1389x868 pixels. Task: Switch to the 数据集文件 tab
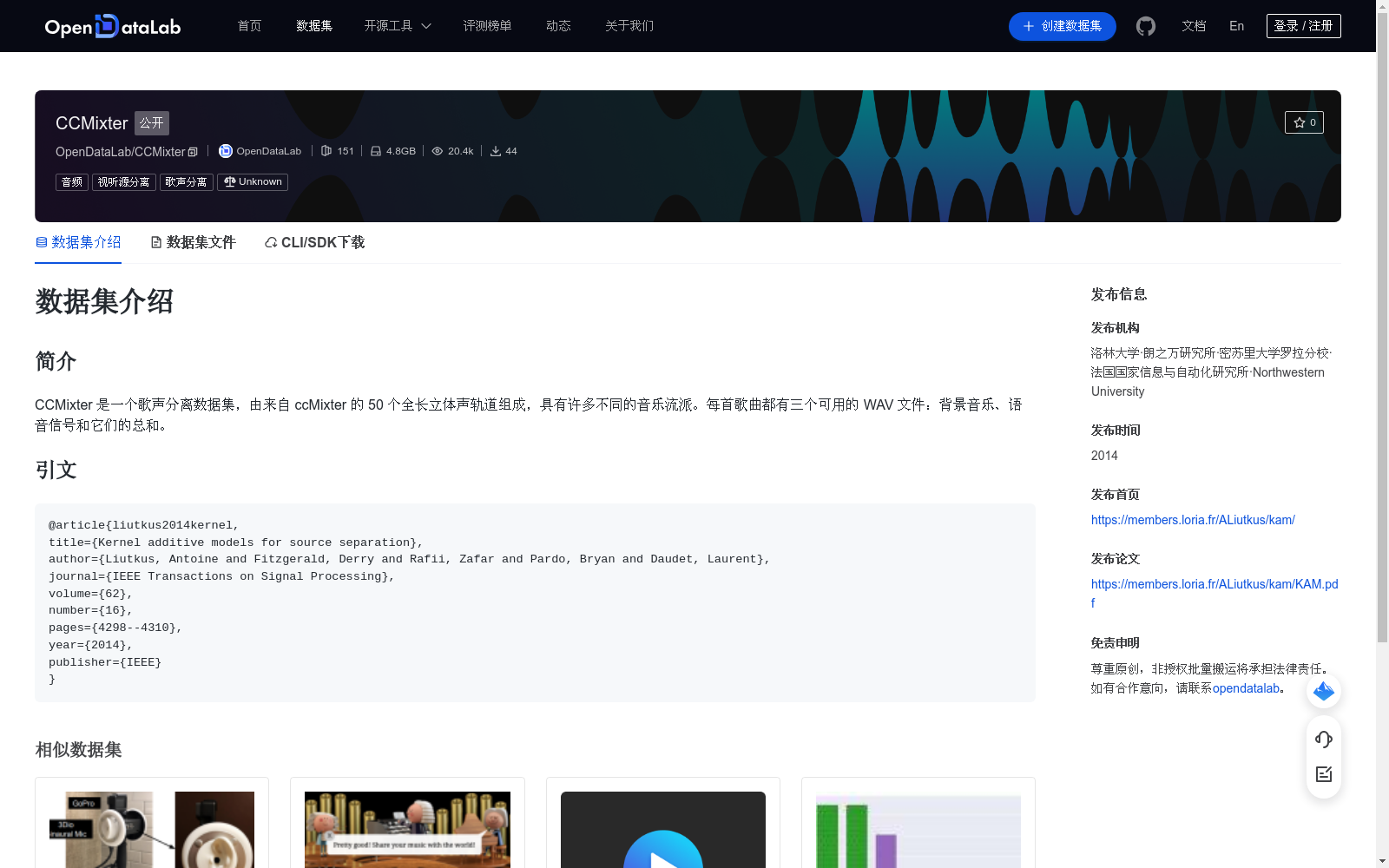[x=193, y=242]
